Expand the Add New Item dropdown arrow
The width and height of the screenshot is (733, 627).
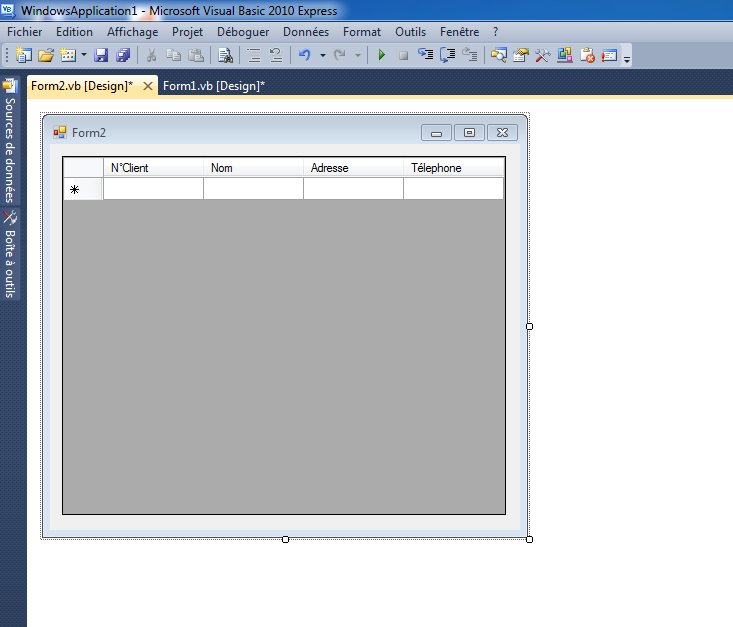click(x=84, y=55)
